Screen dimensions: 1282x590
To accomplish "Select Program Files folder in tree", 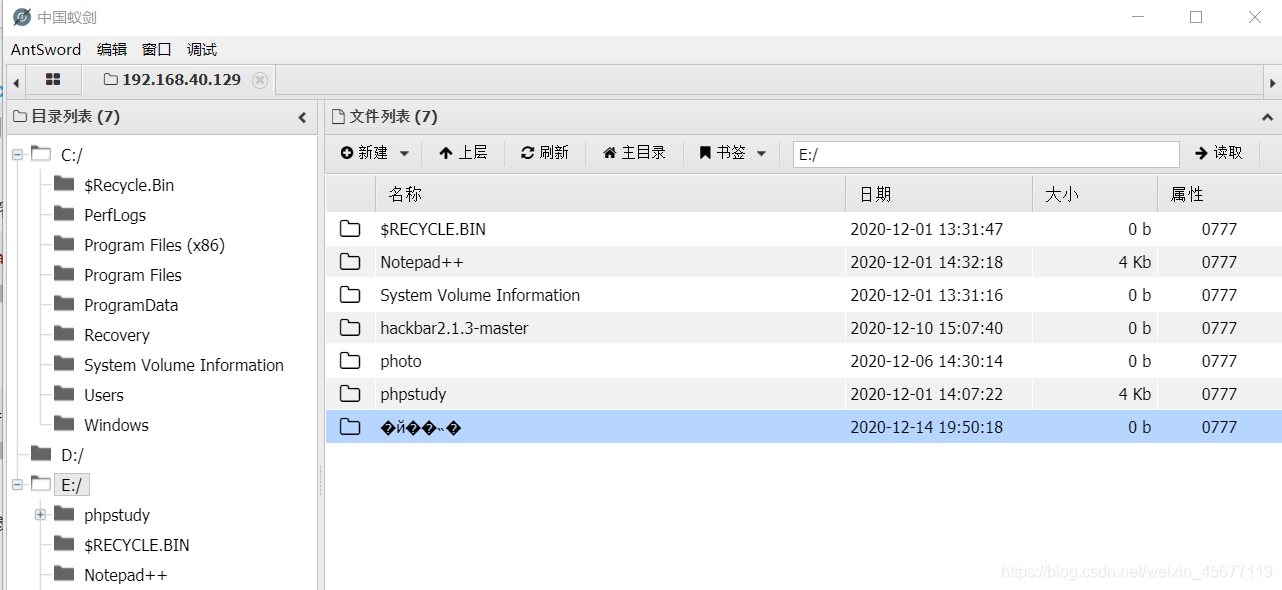I will (133, 275).
